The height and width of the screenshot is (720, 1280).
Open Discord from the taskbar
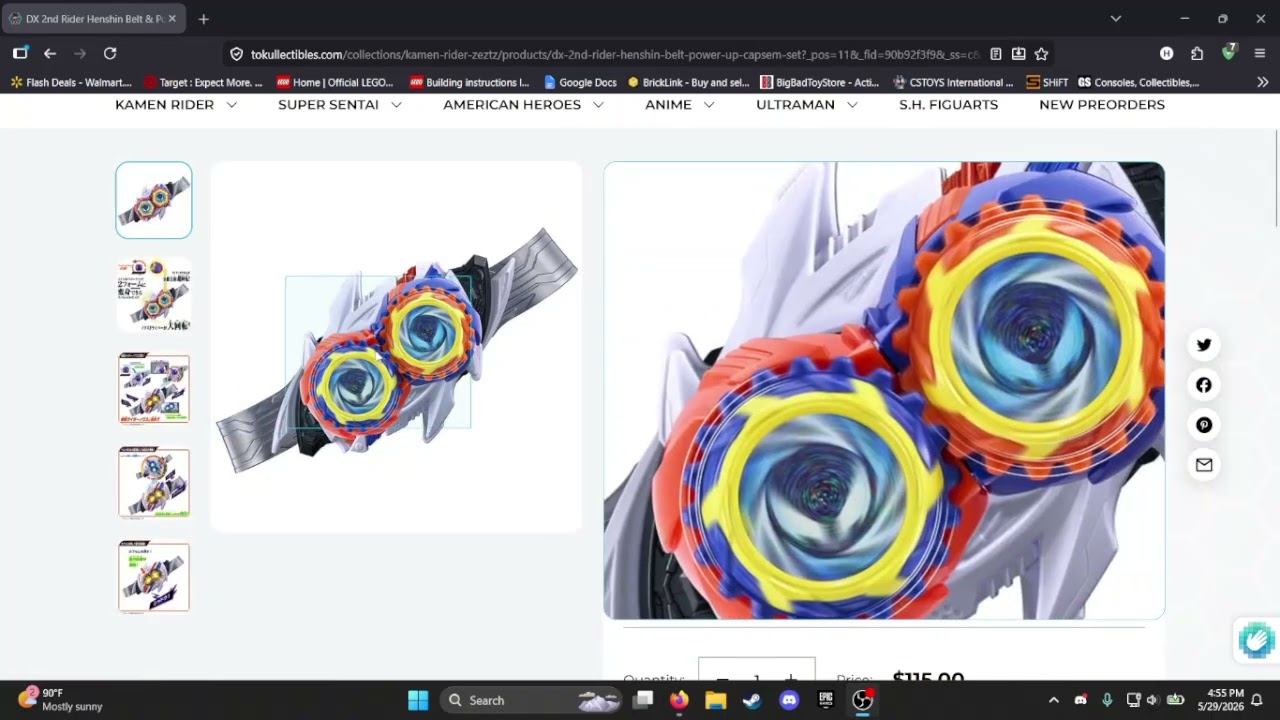click(x=789, y=700)
